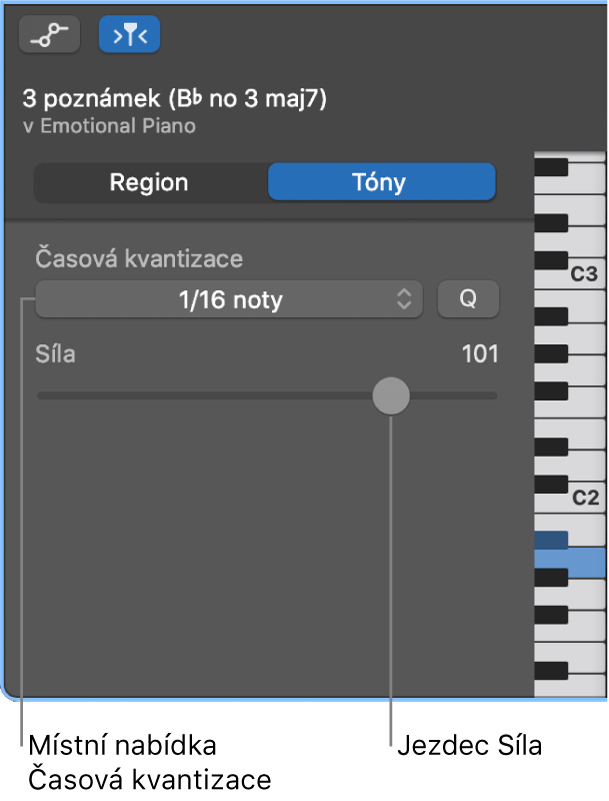The image size is (609, 801).
Task: Toggle off the collapse notes funnel button
Action: [x=128, y=33]
